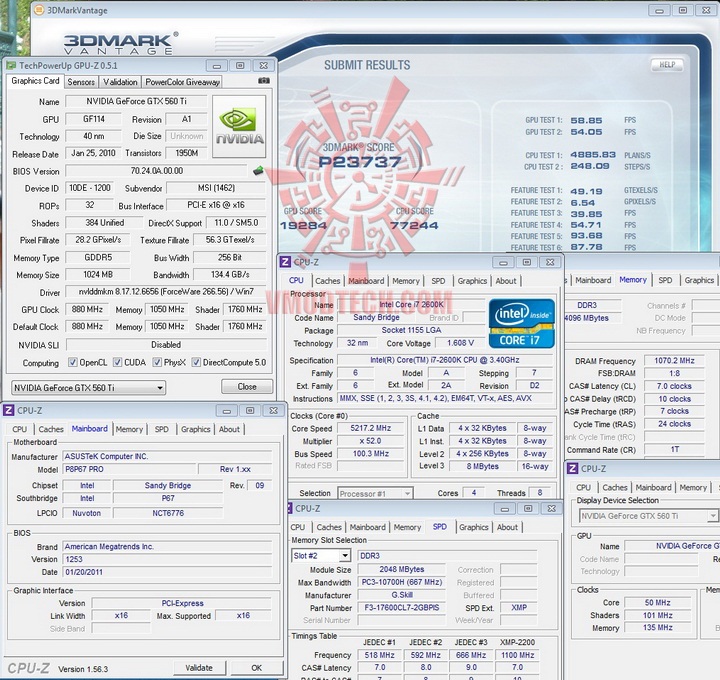Click the BIOS save chip icon

[x=258, y=171]
